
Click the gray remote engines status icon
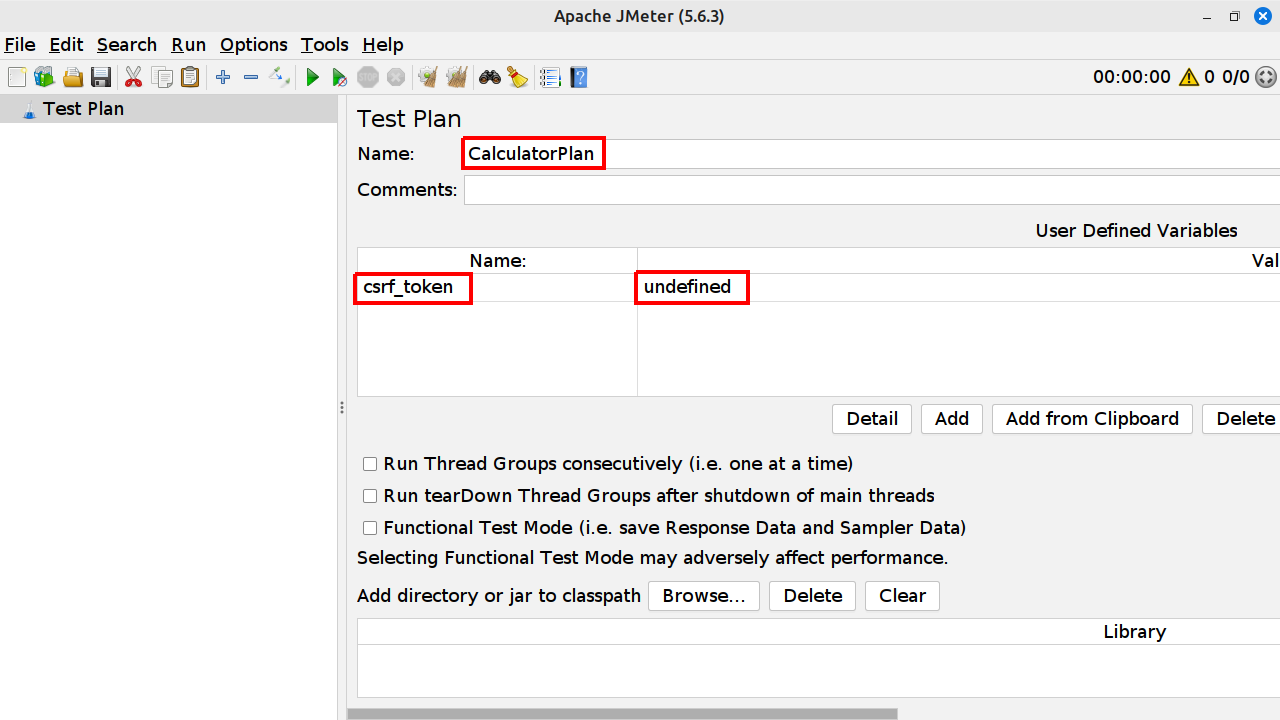coord(1266,77)
